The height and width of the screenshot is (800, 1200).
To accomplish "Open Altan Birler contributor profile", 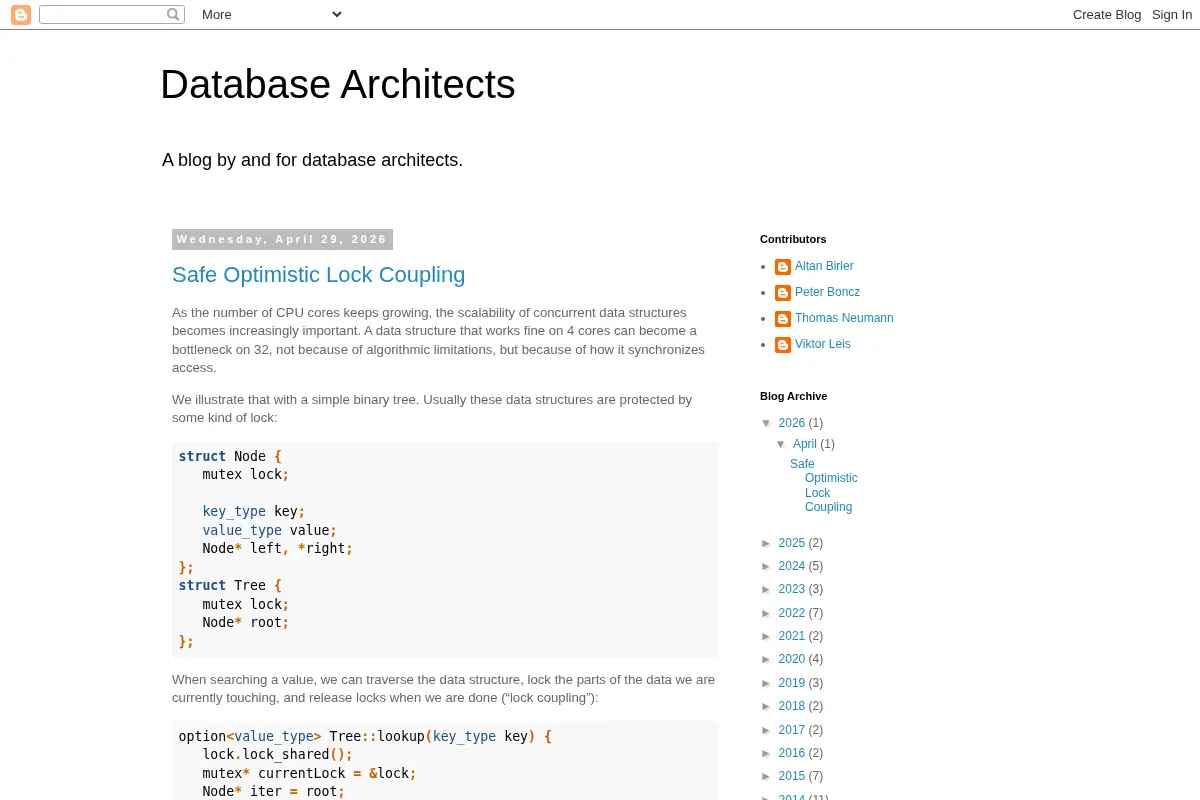I will point(824,266).
